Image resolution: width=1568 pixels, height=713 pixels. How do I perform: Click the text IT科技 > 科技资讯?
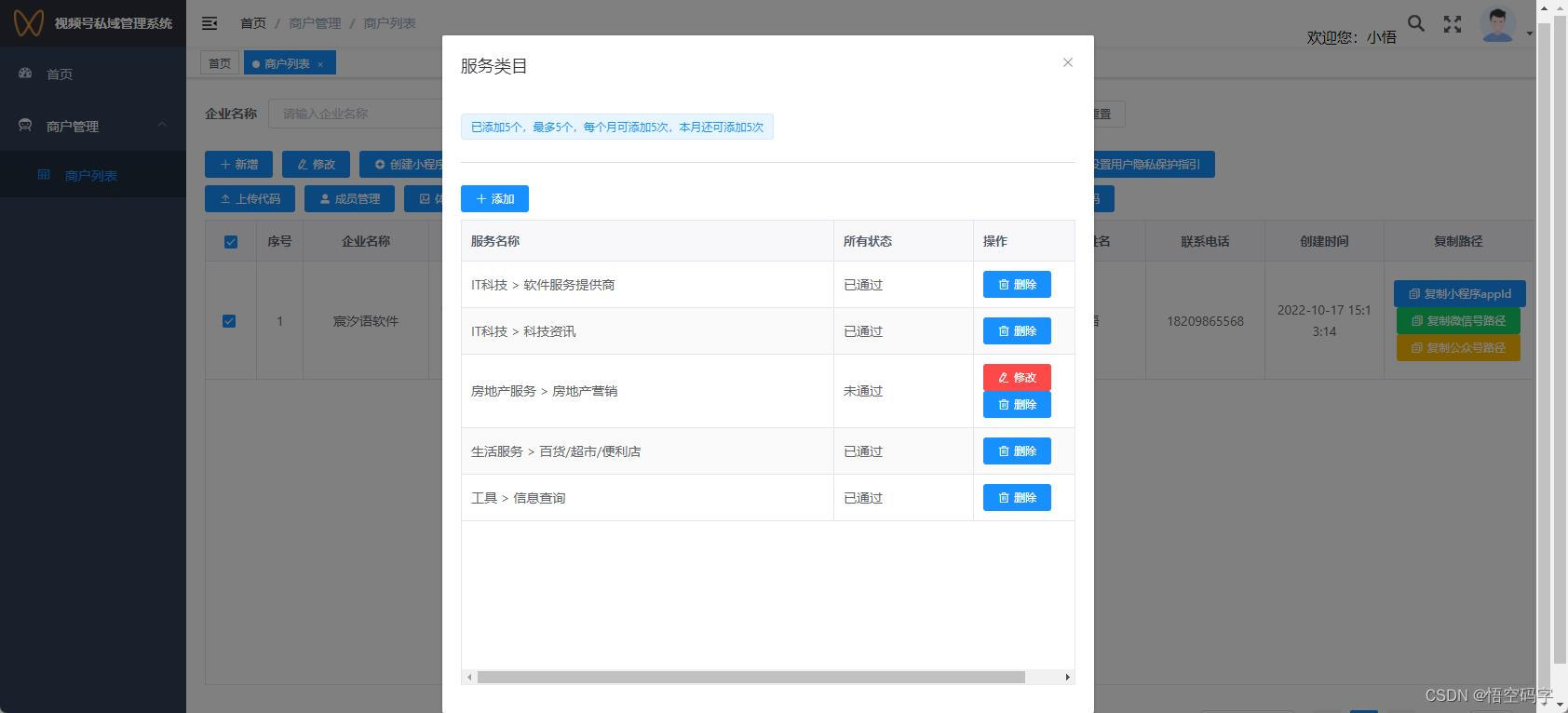[523, 331]
